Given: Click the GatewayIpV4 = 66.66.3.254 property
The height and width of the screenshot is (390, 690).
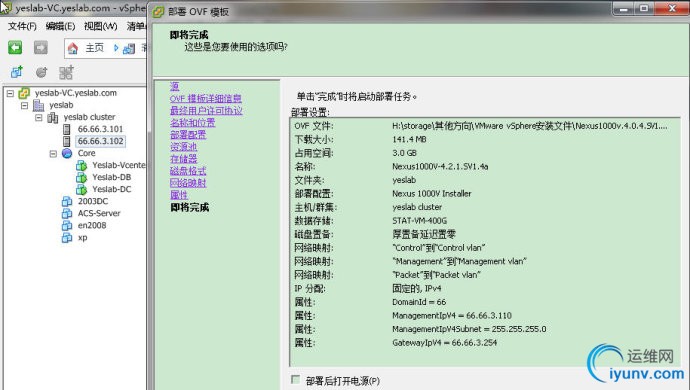Looking at the screenshot, I should click(444, 342).
